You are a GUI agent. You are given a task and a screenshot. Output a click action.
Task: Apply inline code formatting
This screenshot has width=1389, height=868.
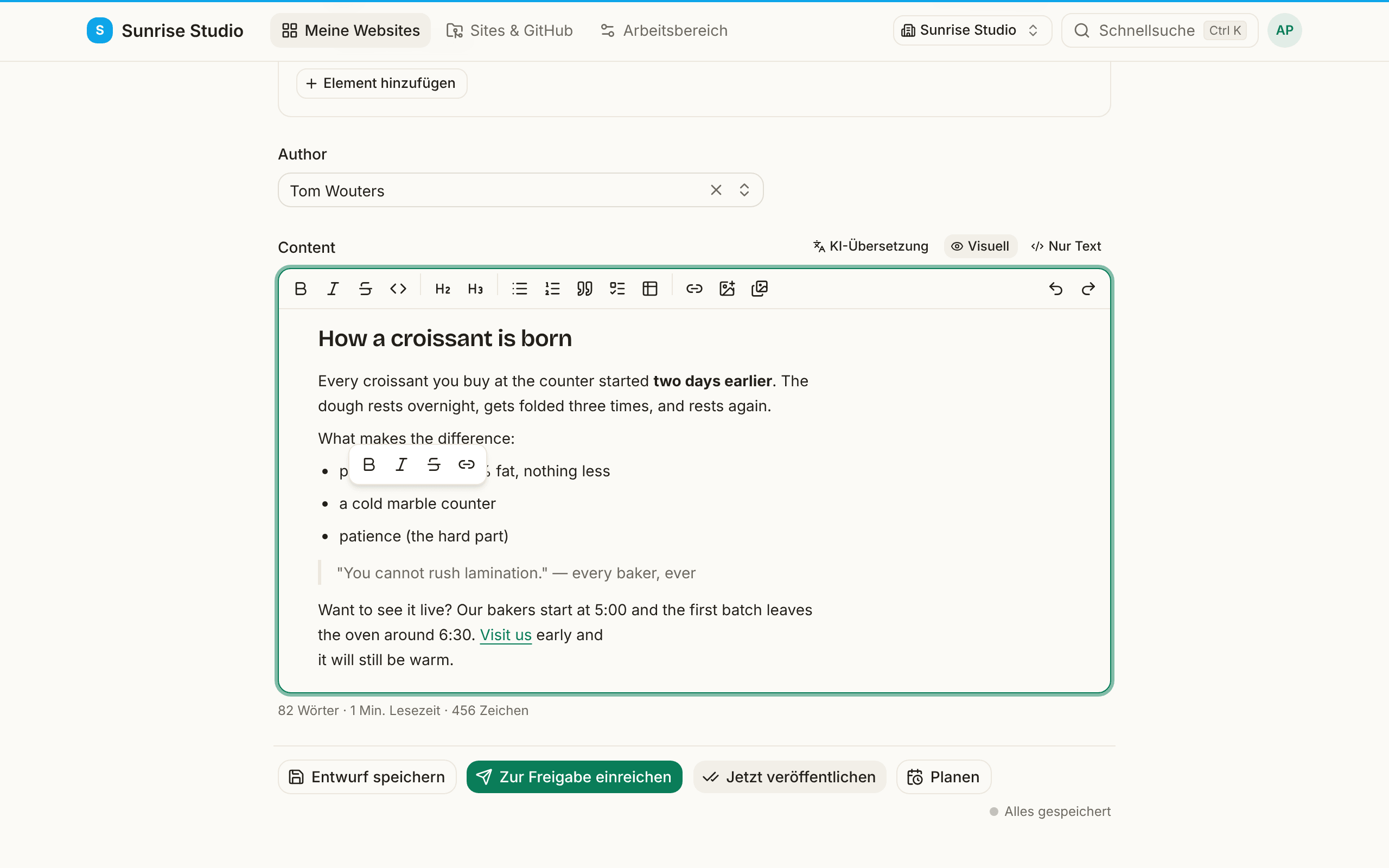point(398,289)
